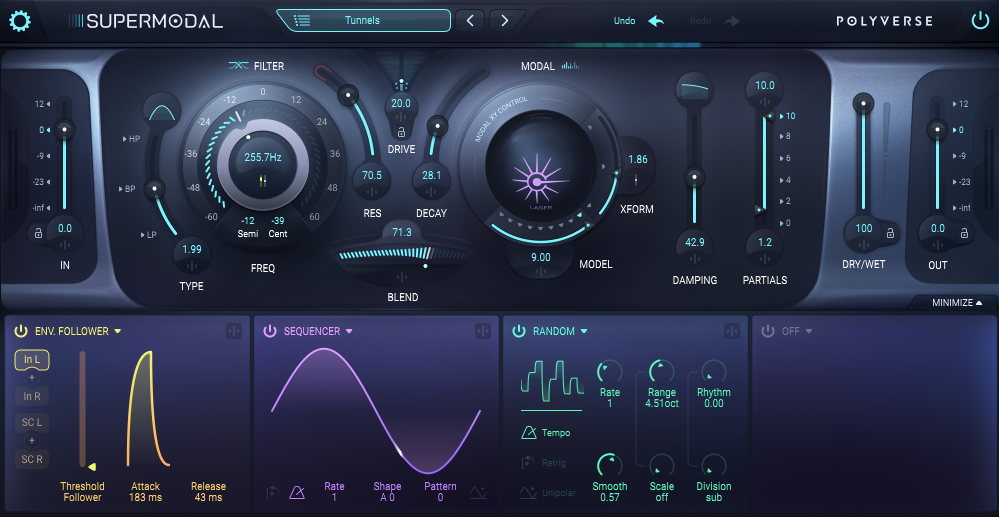Open the Env. Follower type dropdown
This screenshot has height=517, width=999.
coord(117,331)
